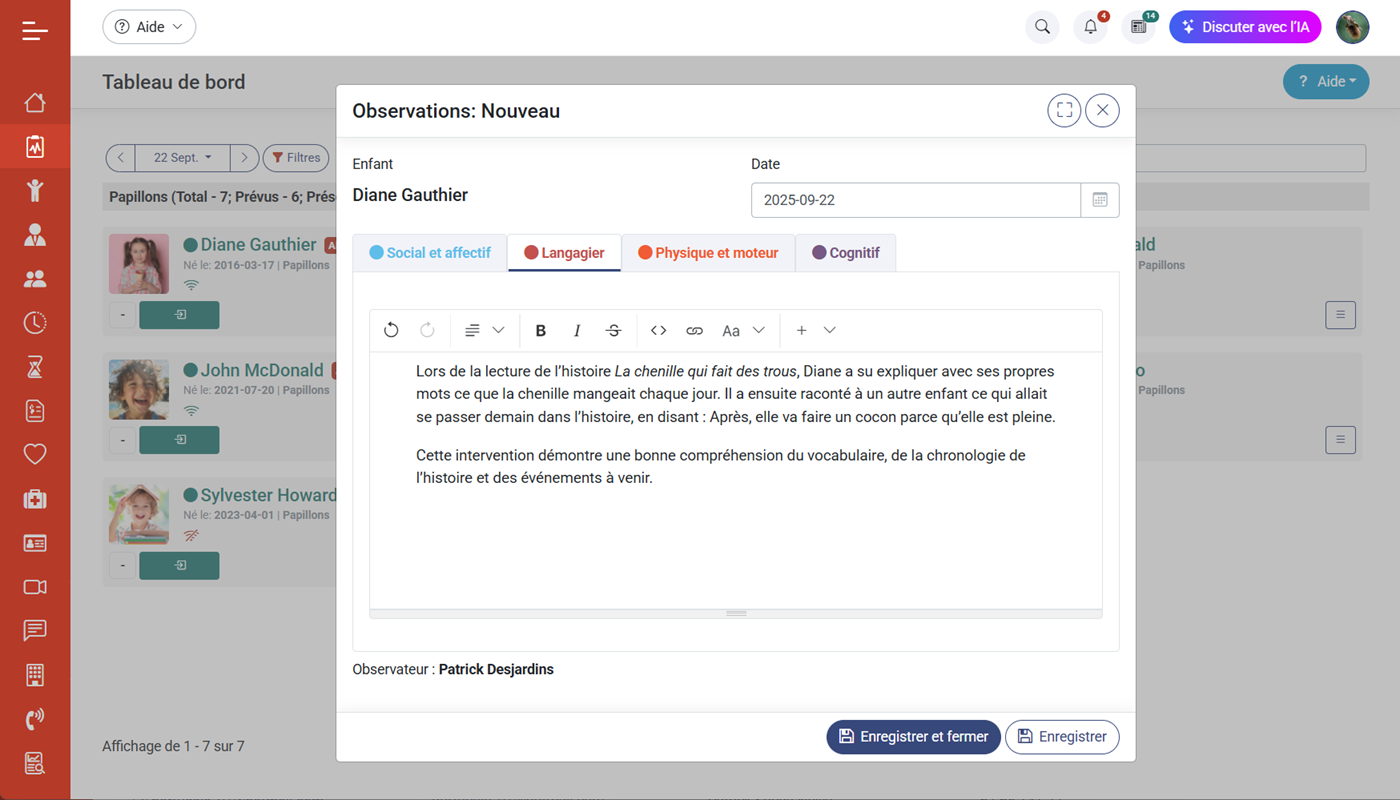Expand the plus insert dropdown
The width and height of the screenshot is (1400, 800).
click(815, 331)
